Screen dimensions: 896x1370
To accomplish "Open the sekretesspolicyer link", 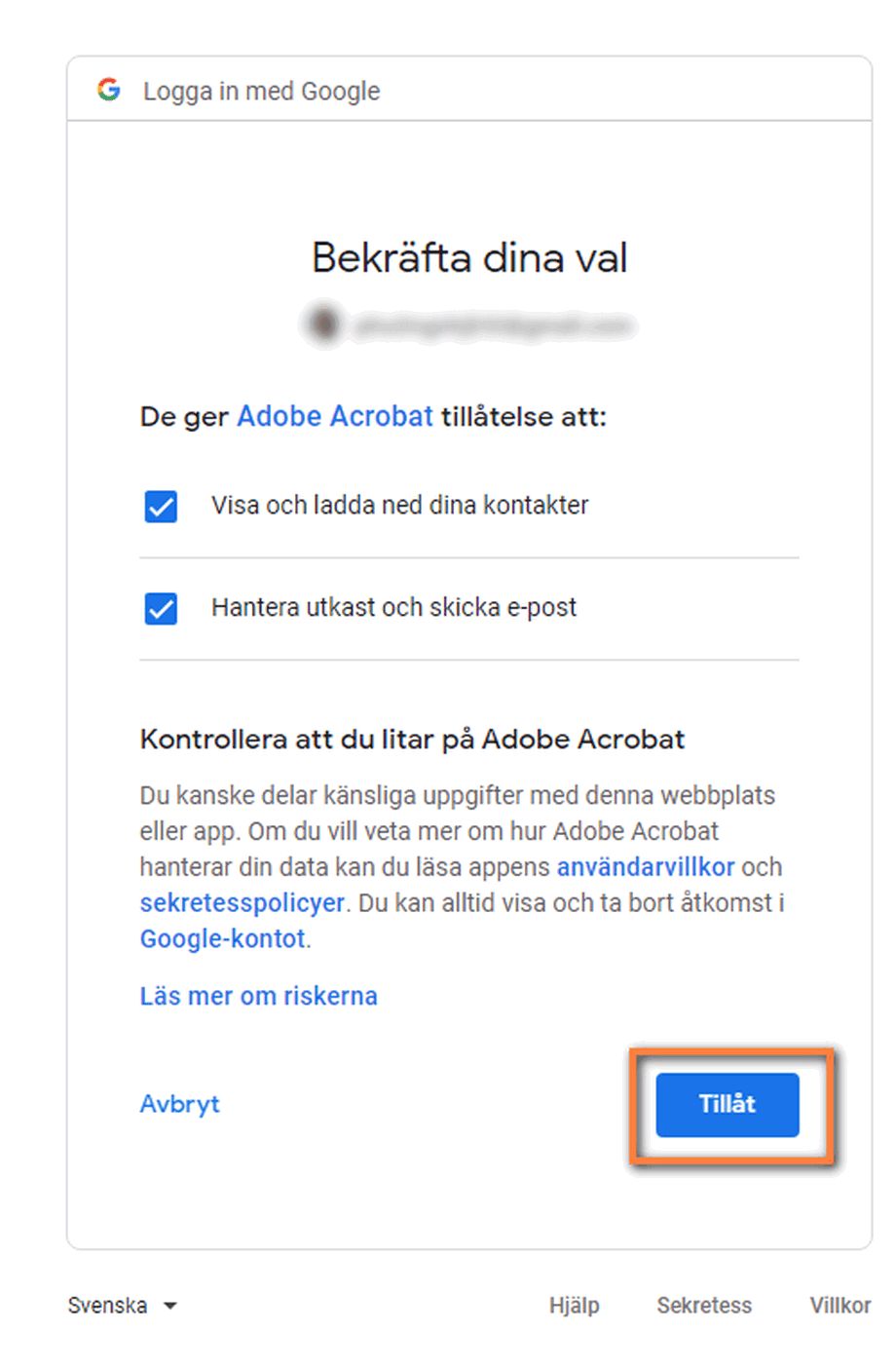I will 241,902.
